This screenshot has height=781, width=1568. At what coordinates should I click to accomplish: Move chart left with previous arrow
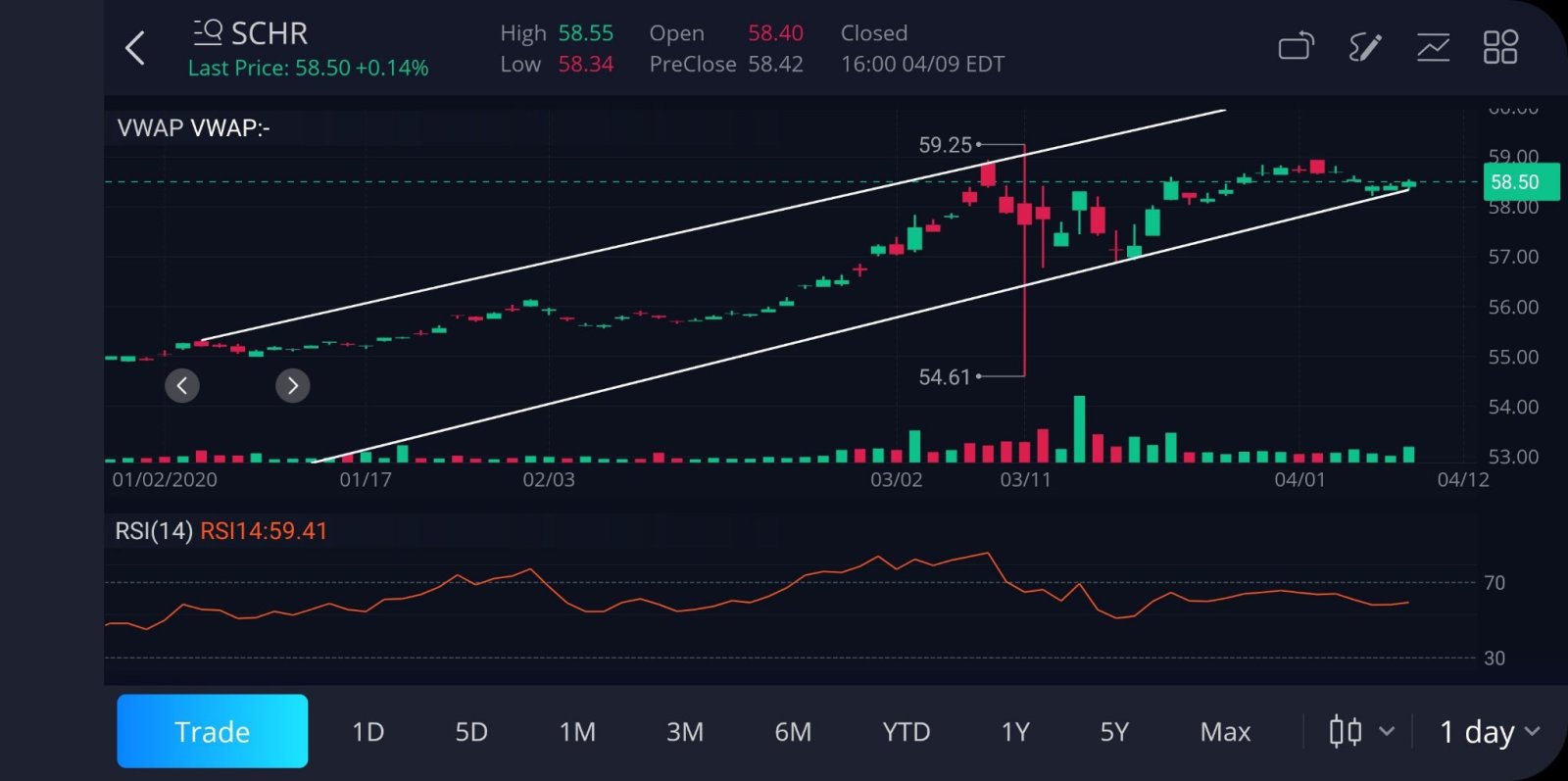tap(182, 385)
